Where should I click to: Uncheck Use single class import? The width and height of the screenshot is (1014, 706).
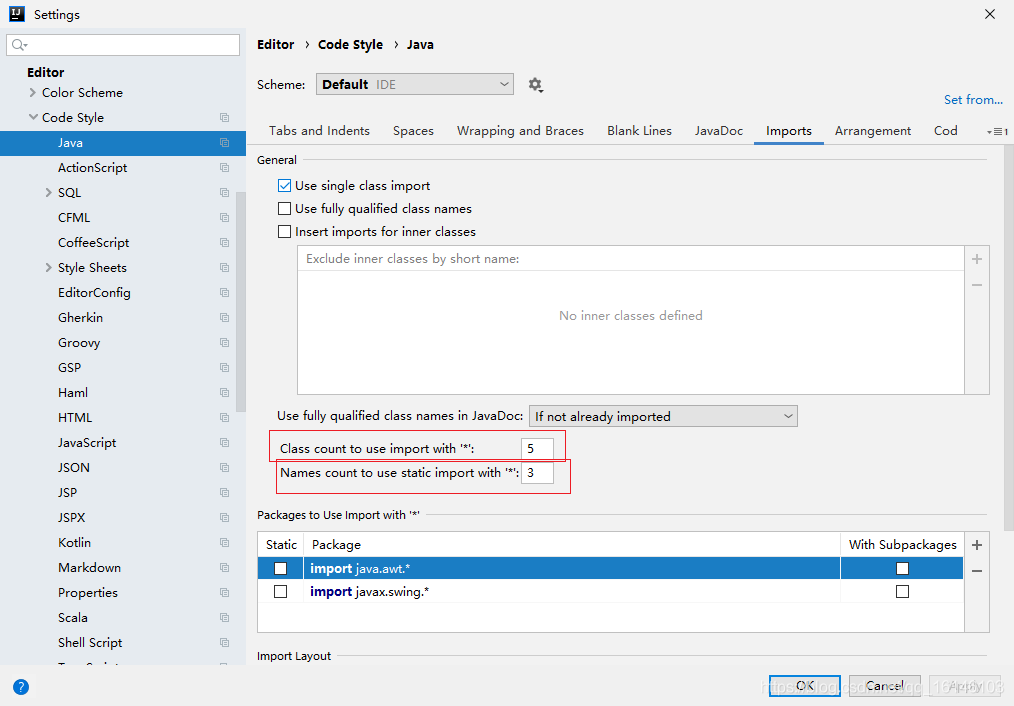pos(285,186)
